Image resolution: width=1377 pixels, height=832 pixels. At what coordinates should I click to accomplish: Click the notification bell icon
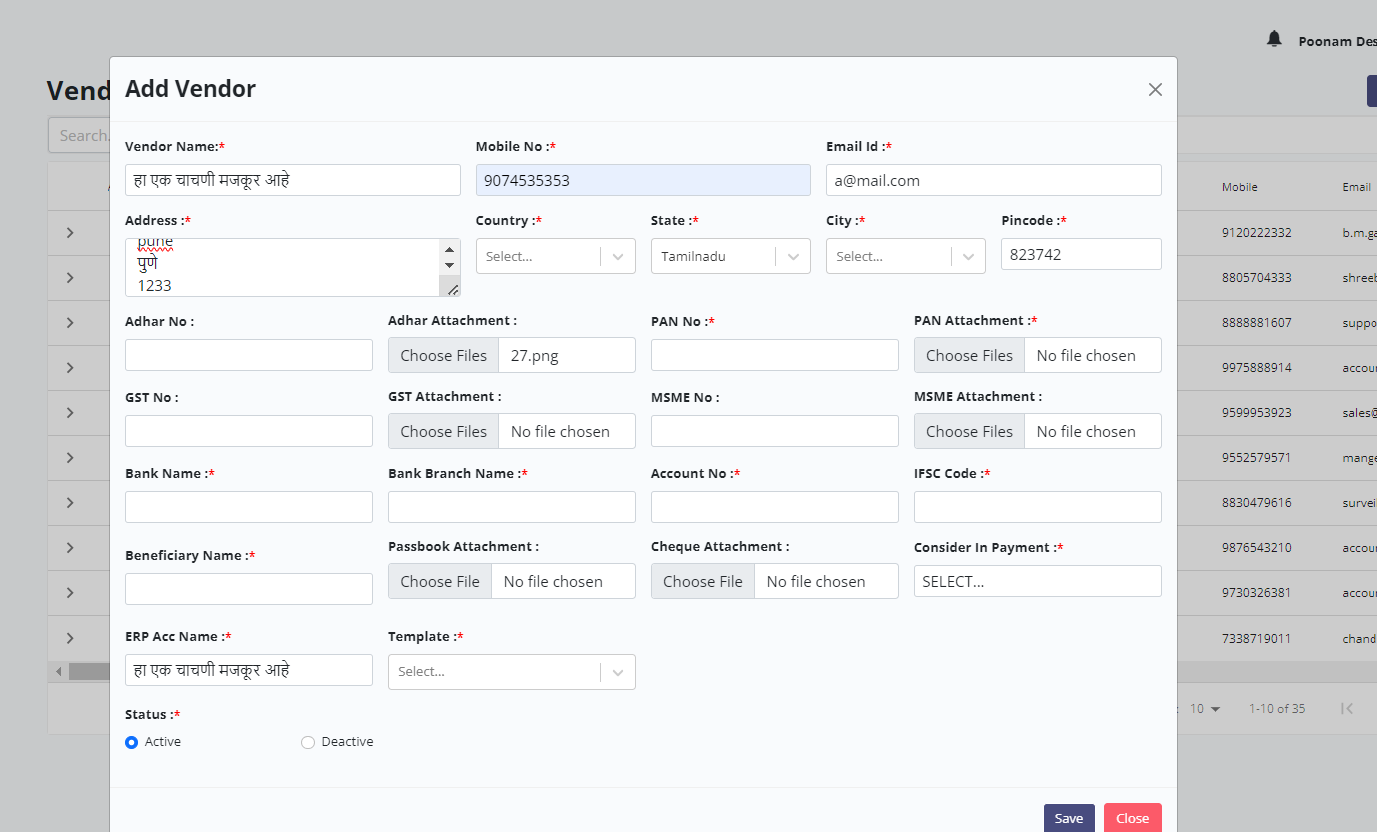(x=1274, y=39)
